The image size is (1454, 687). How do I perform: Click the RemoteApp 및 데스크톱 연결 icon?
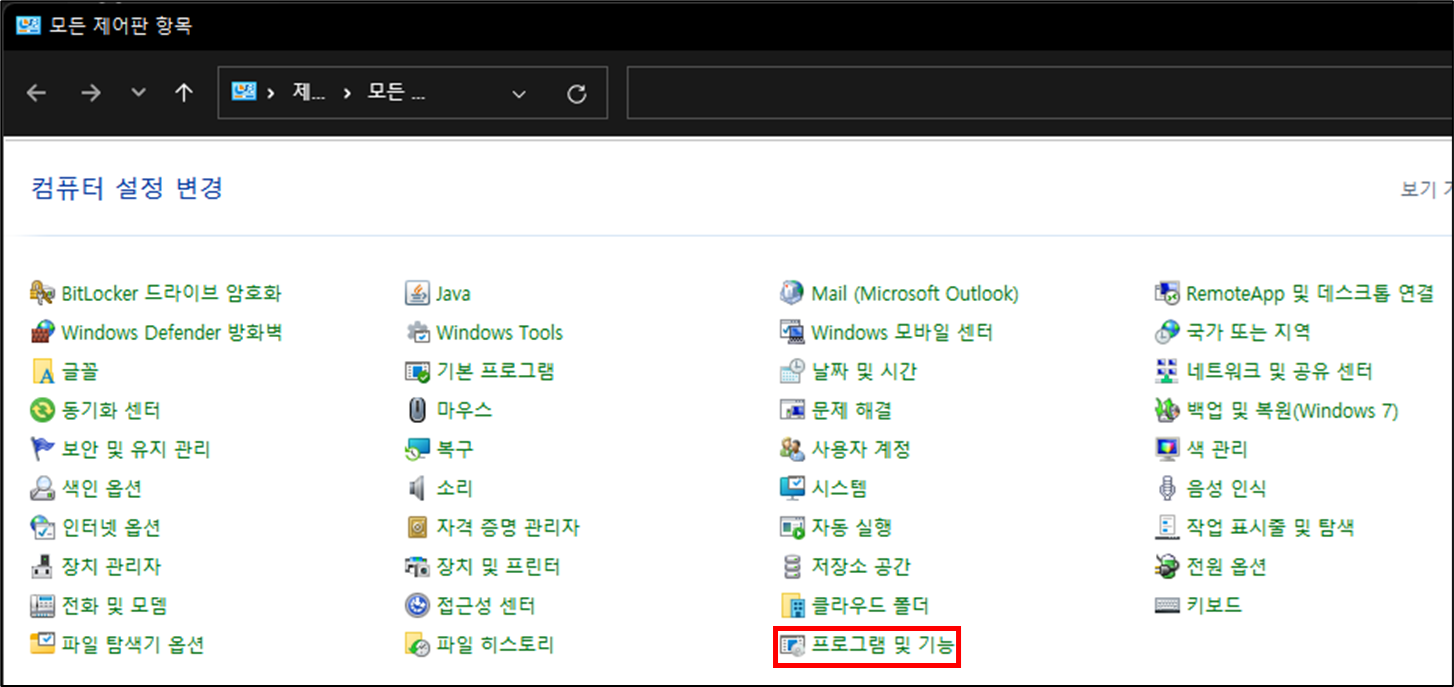(x=1167, y=293)
